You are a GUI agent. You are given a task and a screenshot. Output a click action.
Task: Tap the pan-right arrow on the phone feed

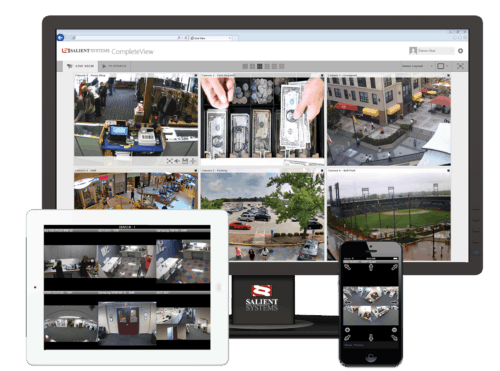[x=394, y=302]
